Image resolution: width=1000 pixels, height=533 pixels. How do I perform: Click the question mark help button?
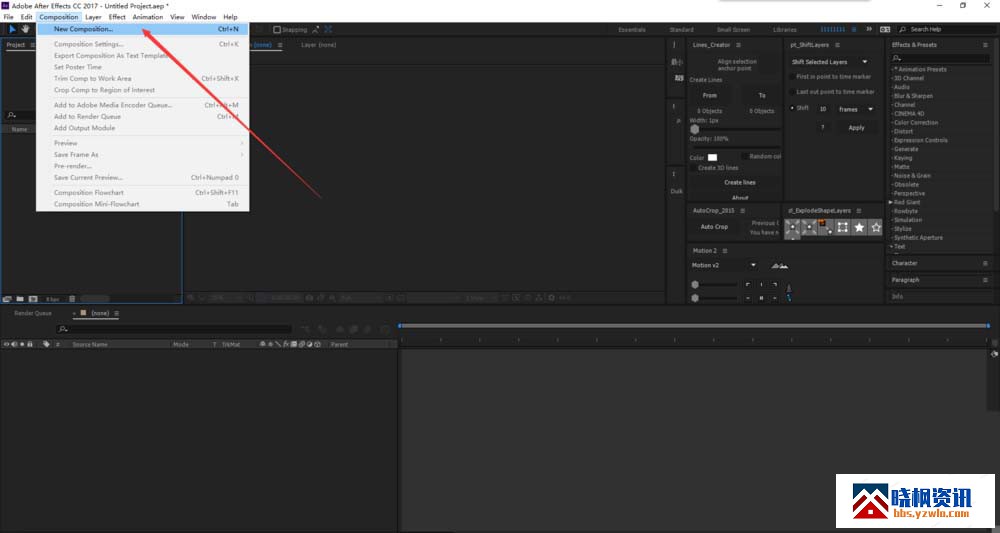pyautogui.click(x=823, y=128)
